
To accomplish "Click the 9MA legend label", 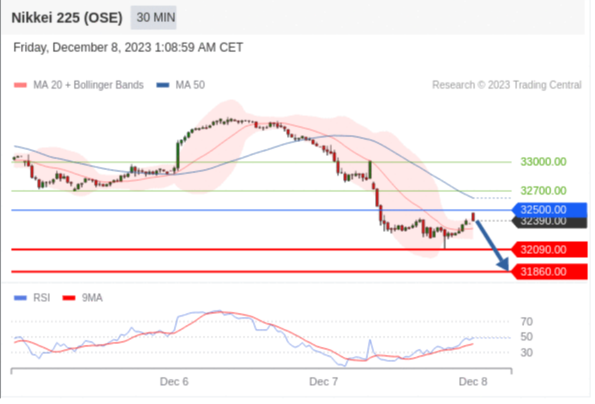I will (x=92, y=298).
